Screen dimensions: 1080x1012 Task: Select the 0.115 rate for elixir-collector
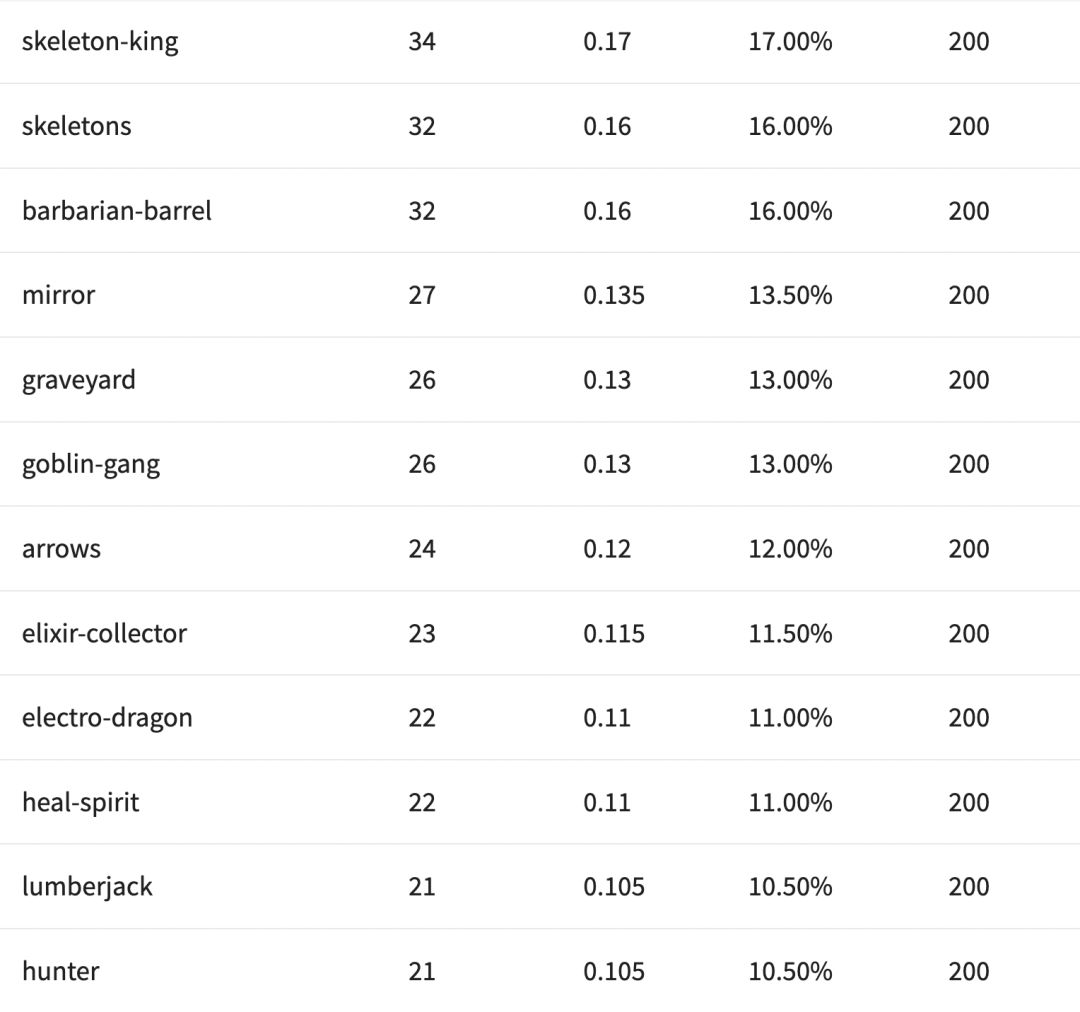click(x=614, y=633)
